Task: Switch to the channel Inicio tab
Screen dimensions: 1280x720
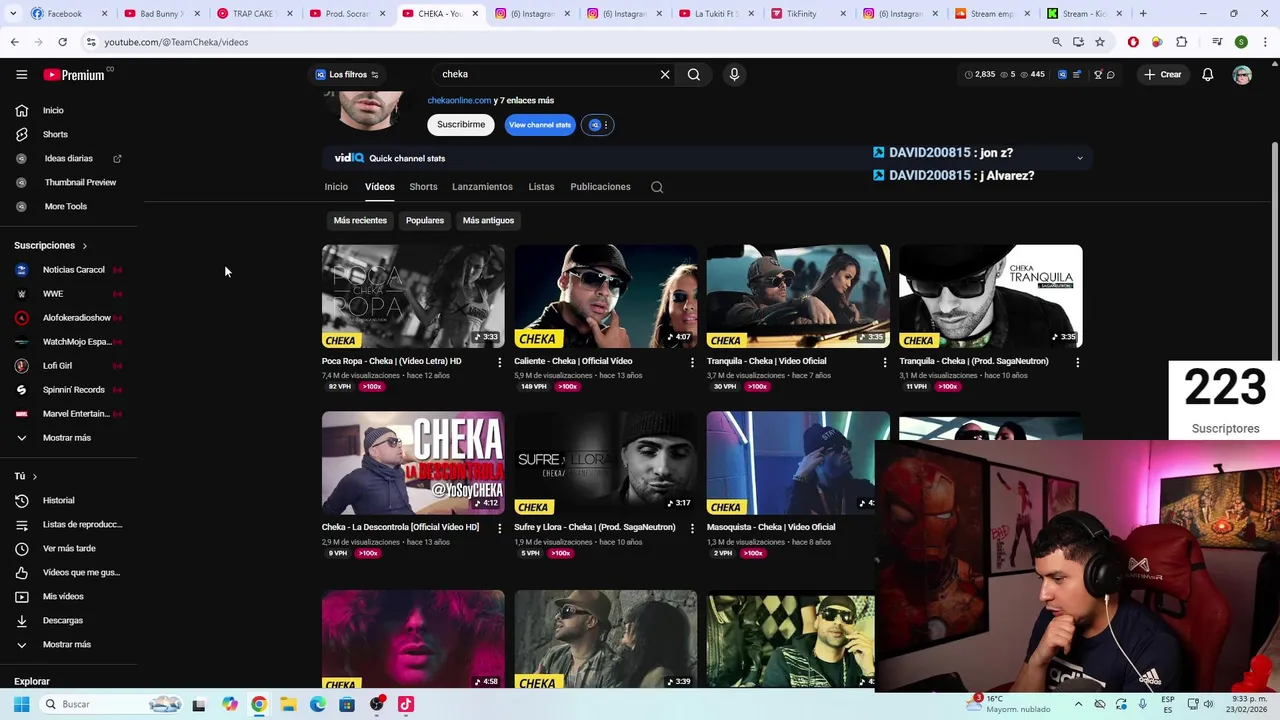Action: click(x=336, y=187)
